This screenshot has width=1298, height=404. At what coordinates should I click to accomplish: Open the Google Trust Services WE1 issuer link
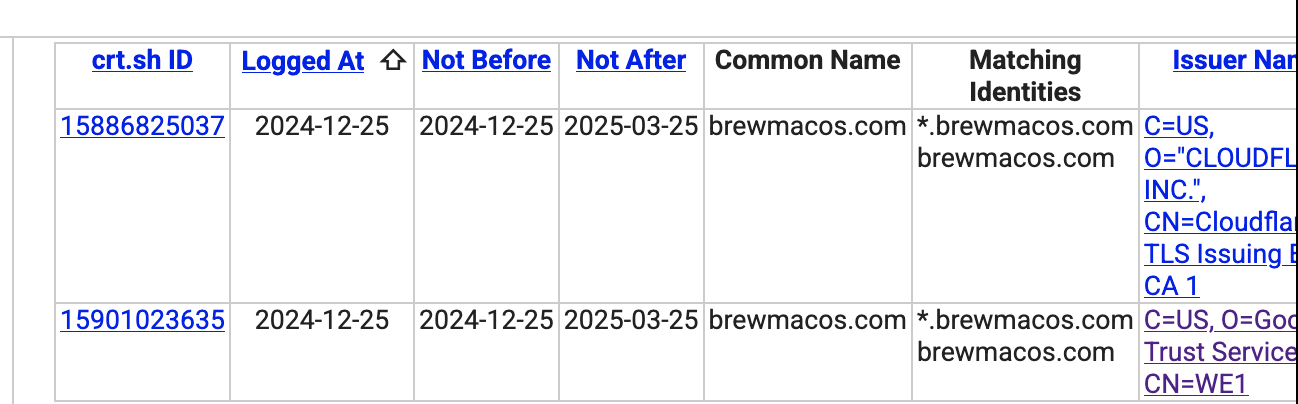(1218, 352)
